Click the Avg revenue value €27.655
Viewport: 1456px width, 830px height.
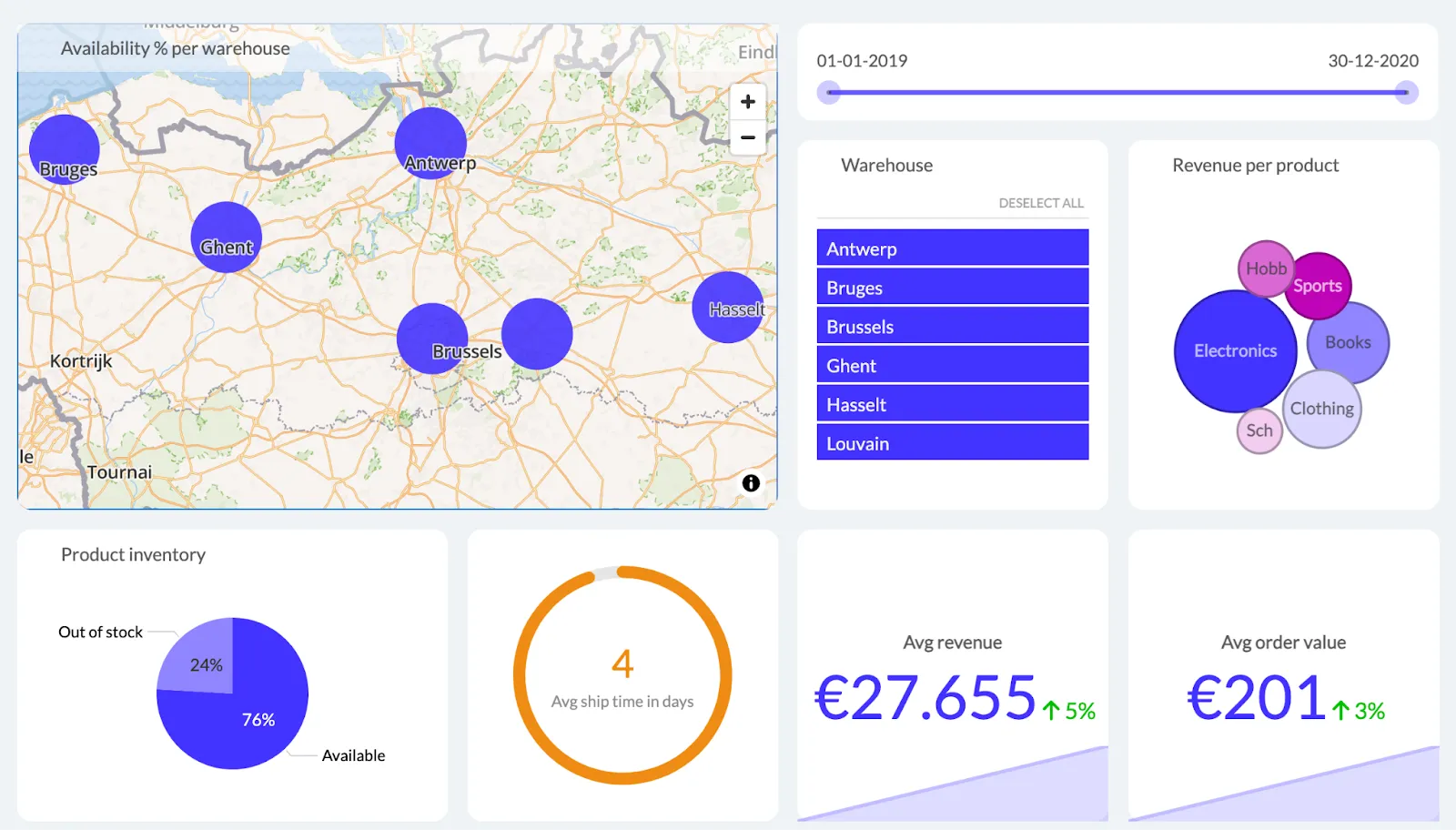(x=925, y=698)
